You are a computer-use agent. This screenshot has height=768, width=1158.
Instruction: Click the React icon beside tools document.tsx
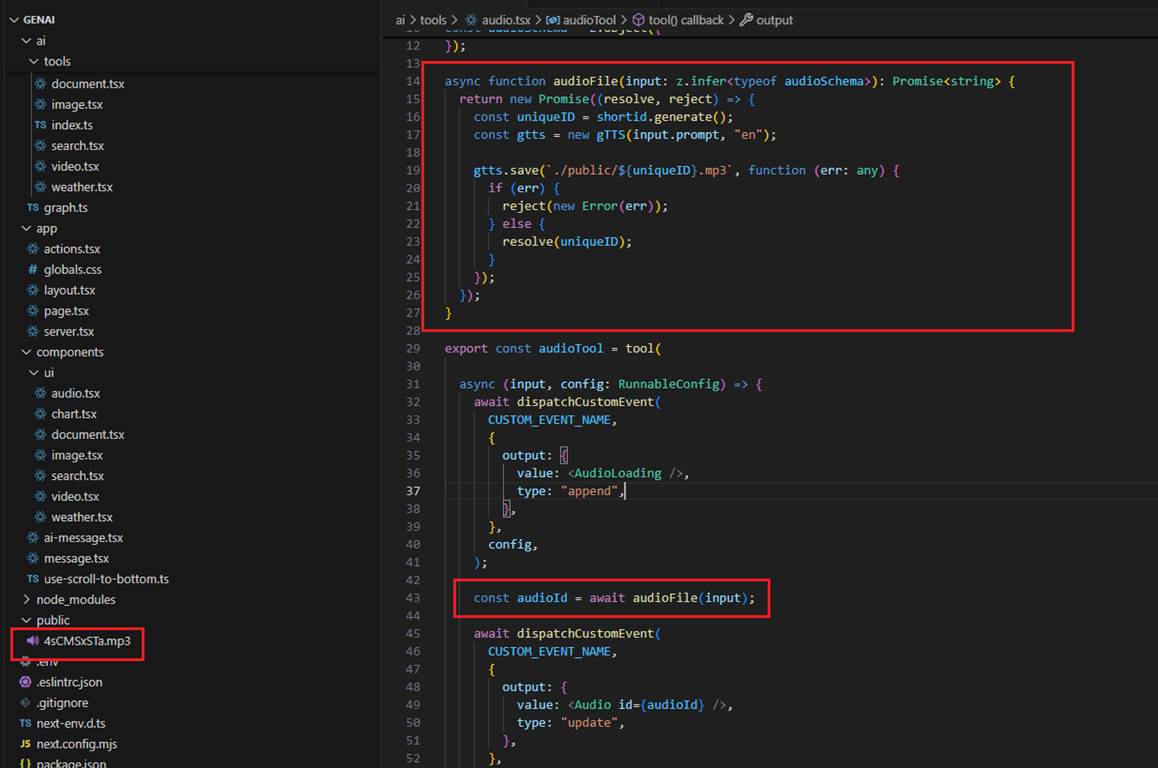pos(41,83)
